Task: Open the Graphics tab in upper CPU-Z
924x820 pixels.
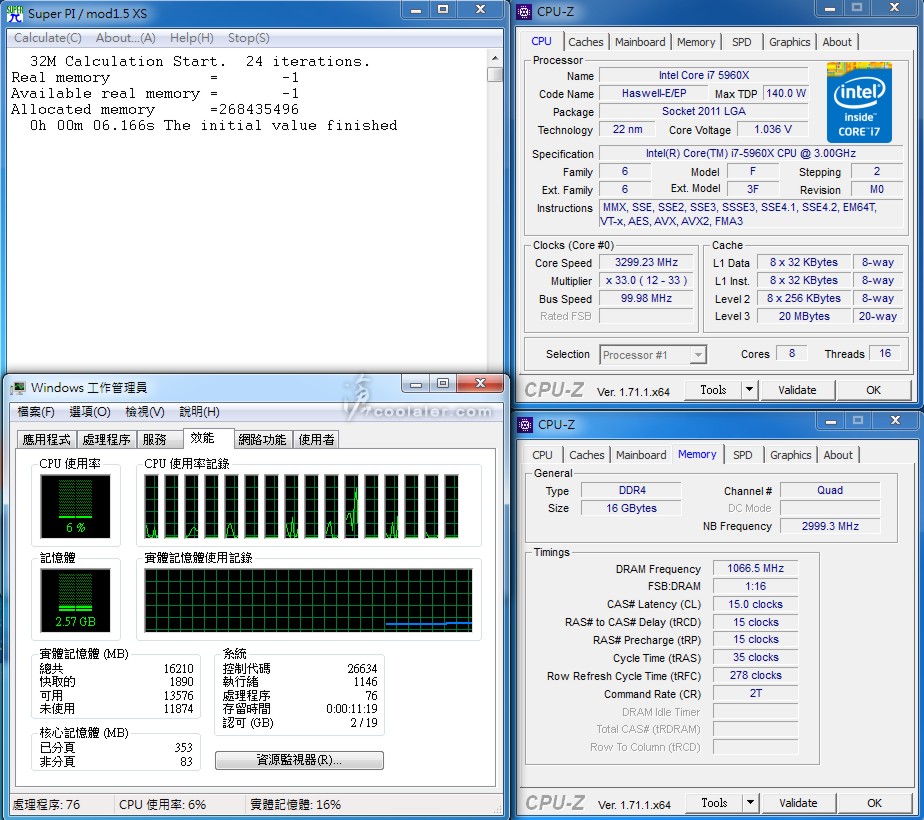Action: 790,42
